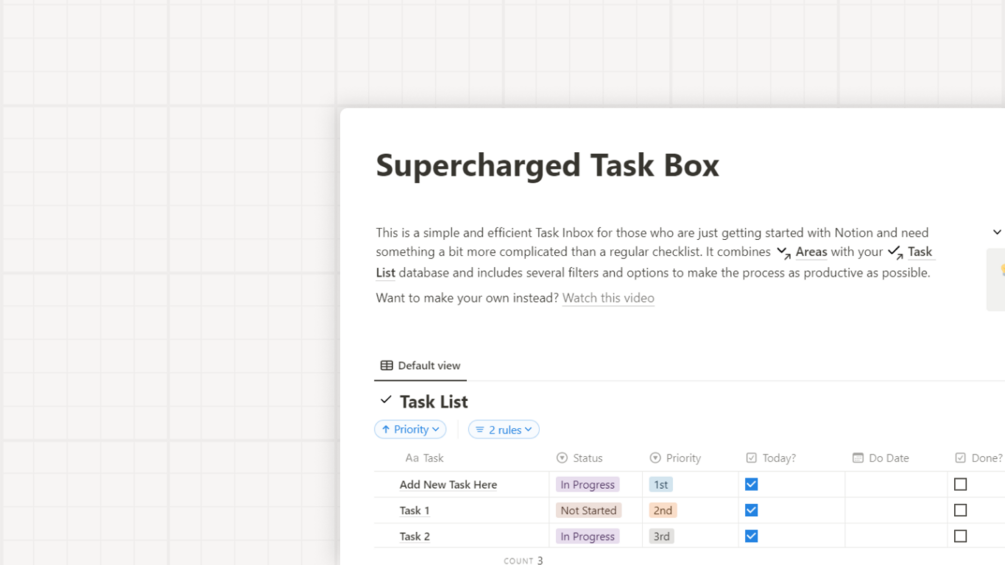Image resolution: width=1005 pixels, height=565 pixels.
Task: Click the Priority column select icon
Action: coord(655,457)
